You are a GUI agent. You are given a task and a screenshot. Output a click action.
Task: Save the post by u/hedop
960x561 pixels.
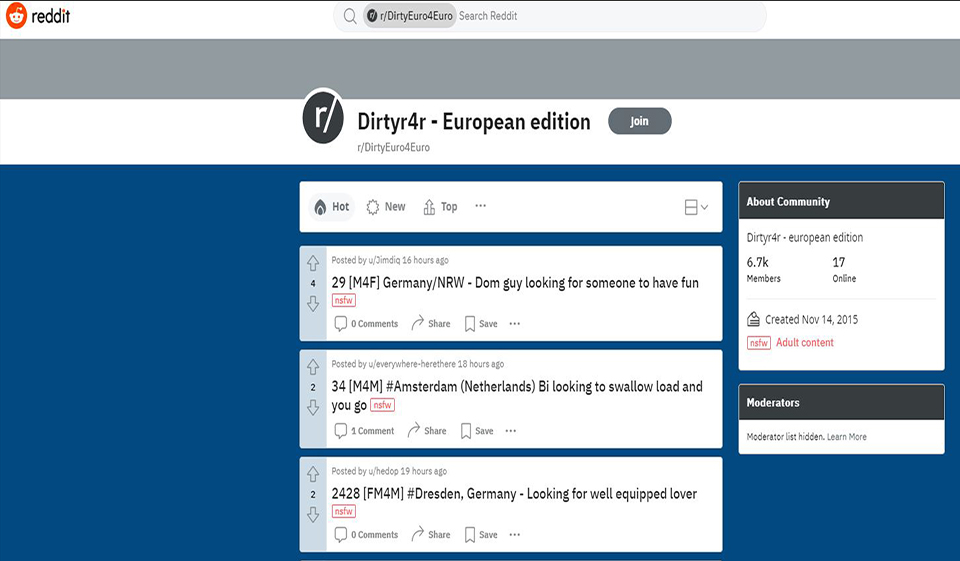click(479, 535)
